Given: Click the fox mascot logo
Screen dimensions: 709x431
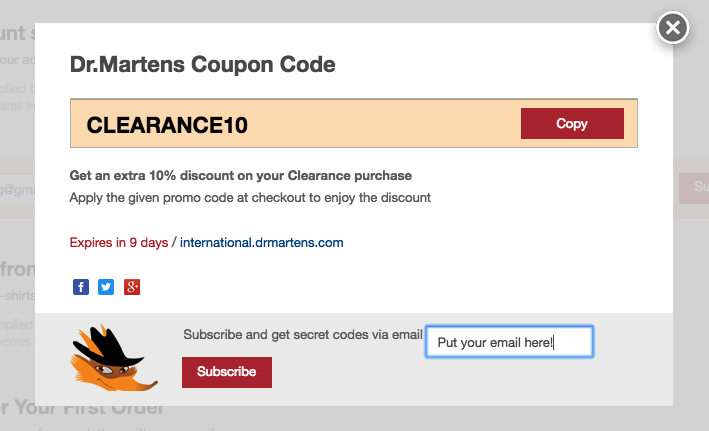Looking at the screenshot, I should click(x=108, y=358).
